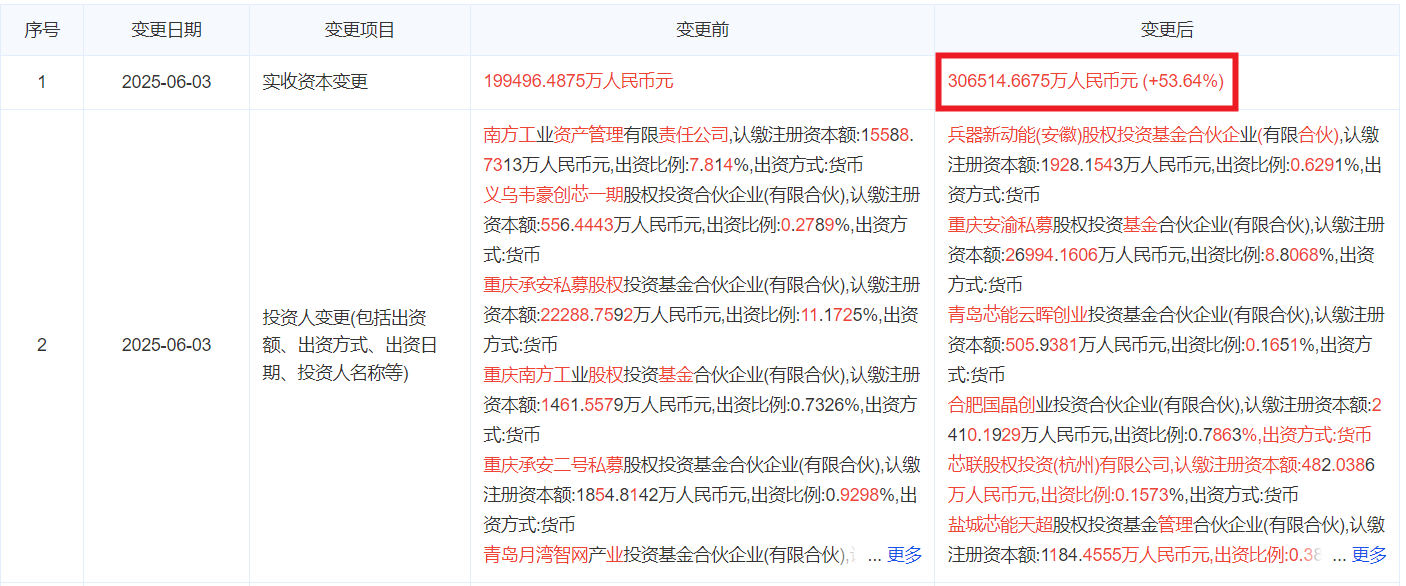Select serial number 1 cell
1406x586 pixels.
(42, 82)
